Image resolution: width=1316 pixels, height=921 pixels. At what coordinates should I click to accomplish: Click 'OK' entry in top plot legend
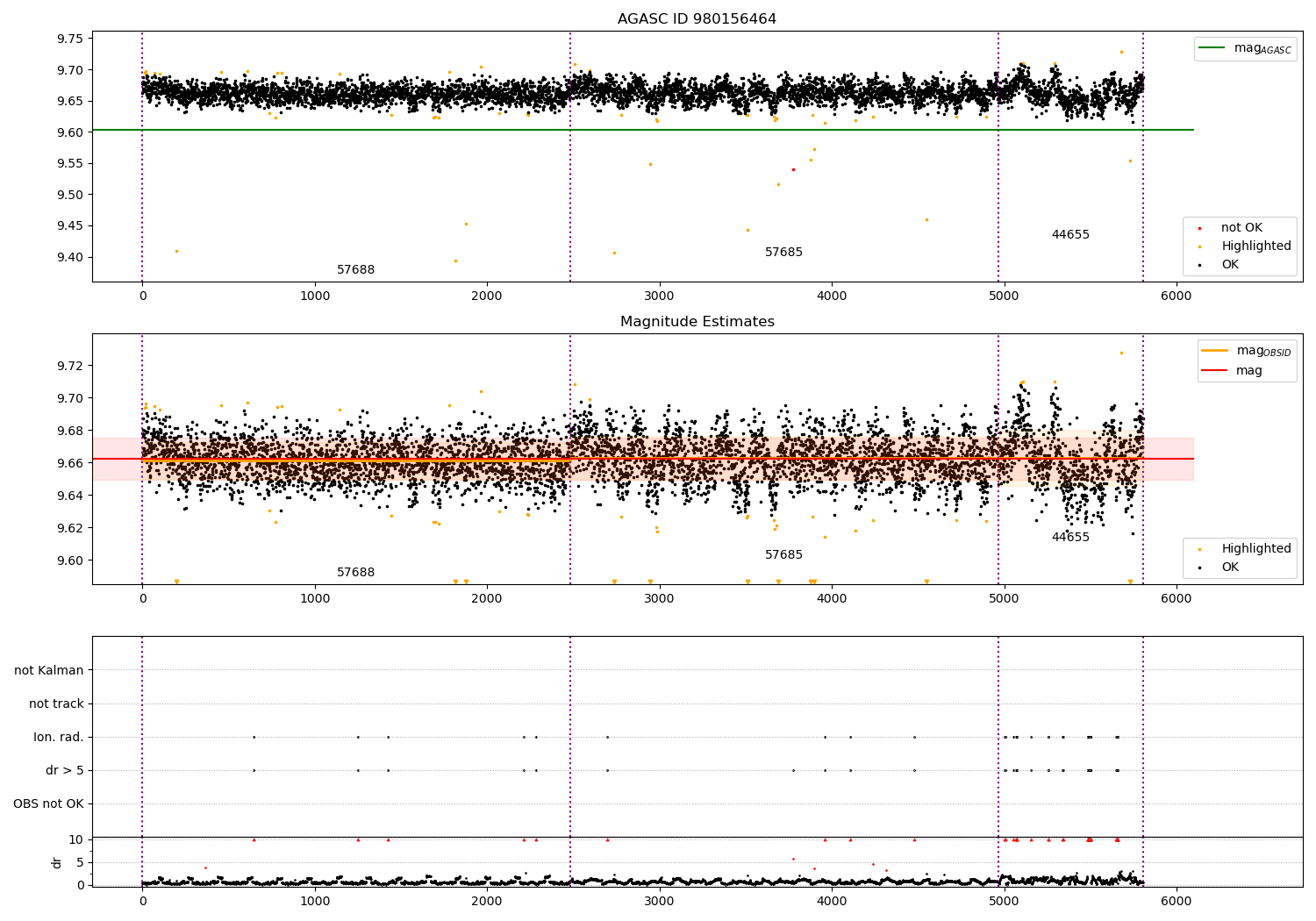pyautogui.click(x=1230, y=265)
